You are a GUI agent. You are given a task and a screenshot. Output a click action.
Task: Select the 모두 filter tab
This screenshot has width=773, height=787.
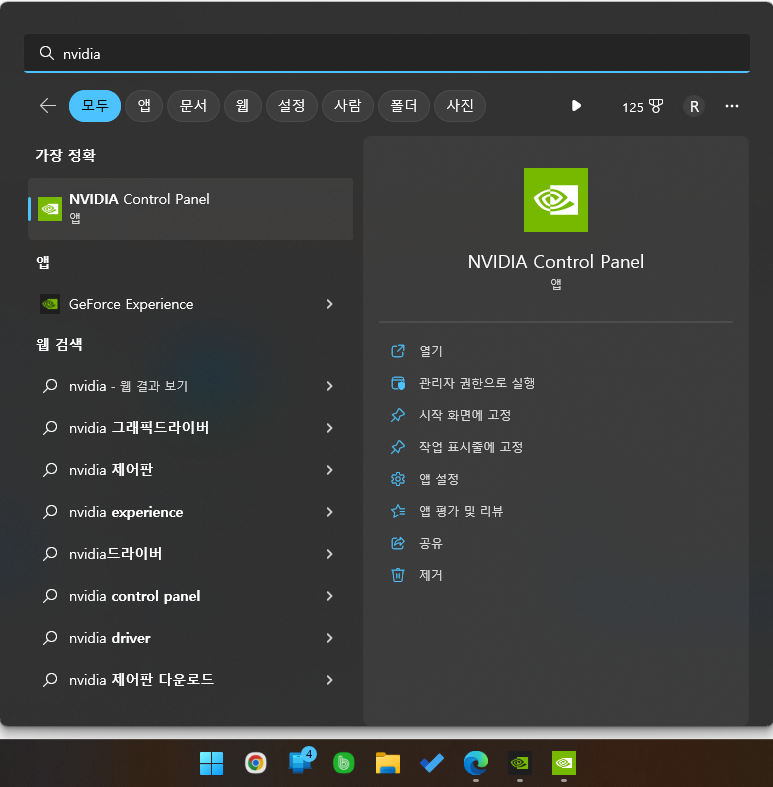coord(95,106)
